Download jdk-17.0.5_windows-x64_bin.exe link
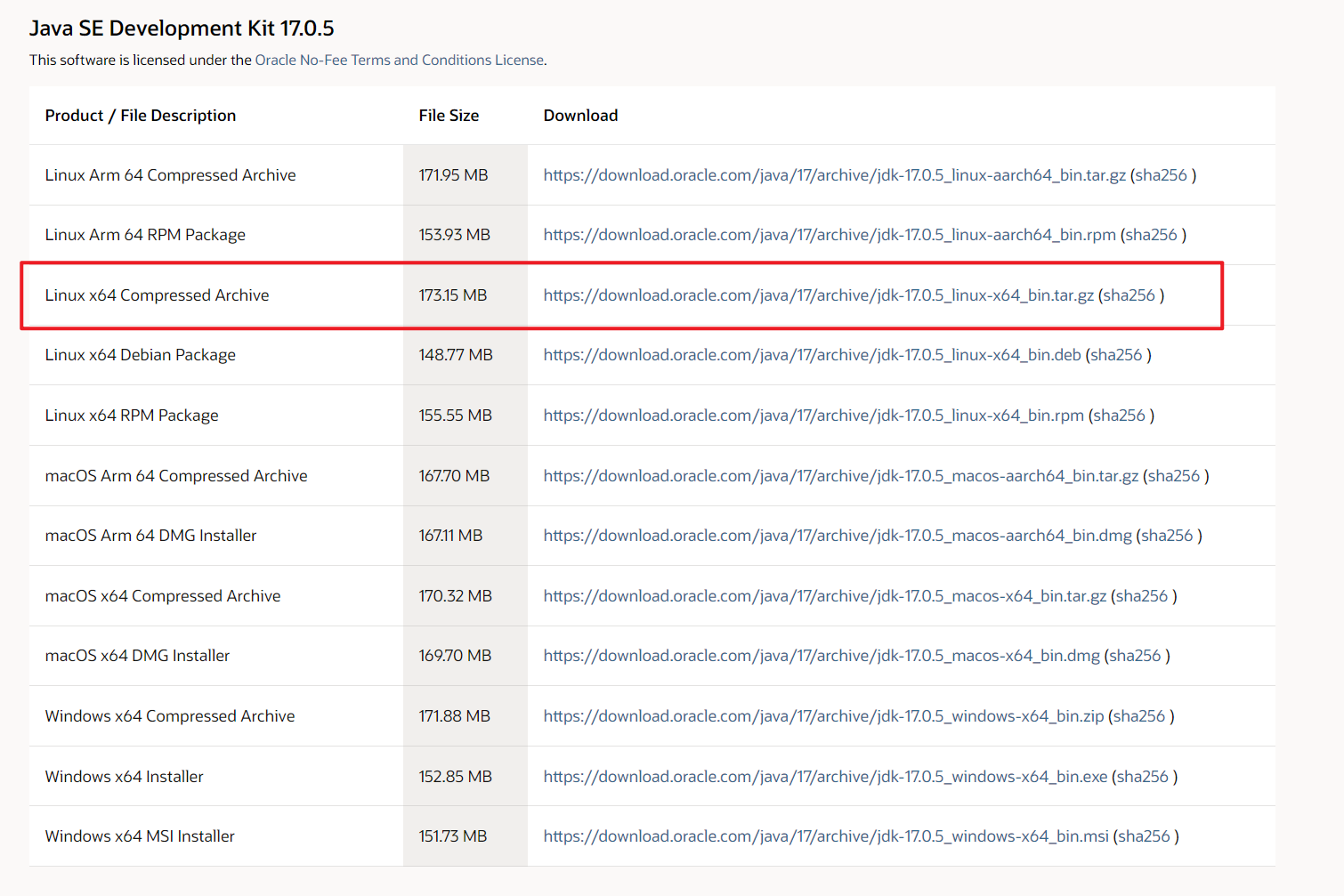This screenshot has height=896, width=1344. tap(826, 777)
